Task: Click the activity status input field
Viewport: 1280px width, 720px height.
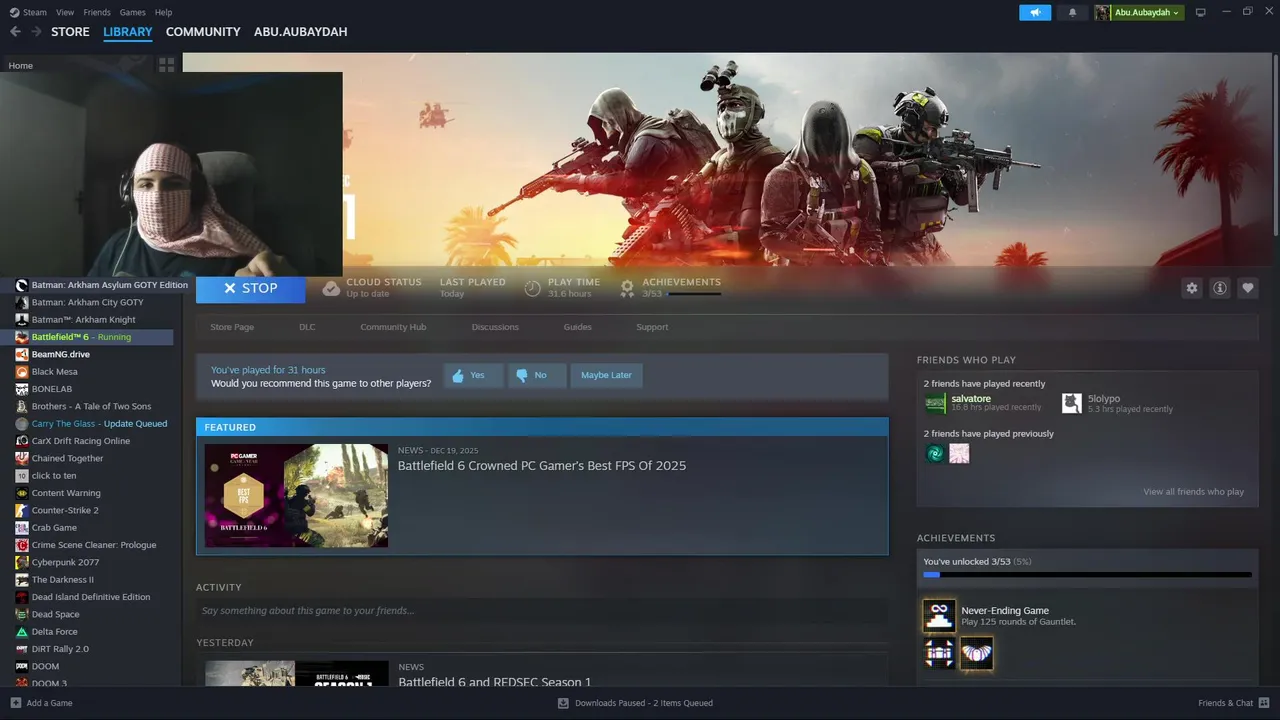Action: coord(541,610)
